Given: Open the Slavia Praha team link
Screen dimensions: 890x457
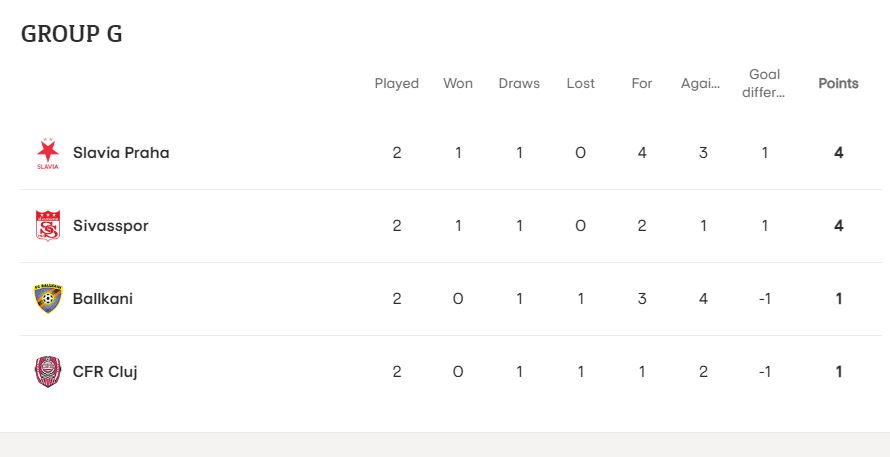Looking at the screenshot, I should click(121, 153).
